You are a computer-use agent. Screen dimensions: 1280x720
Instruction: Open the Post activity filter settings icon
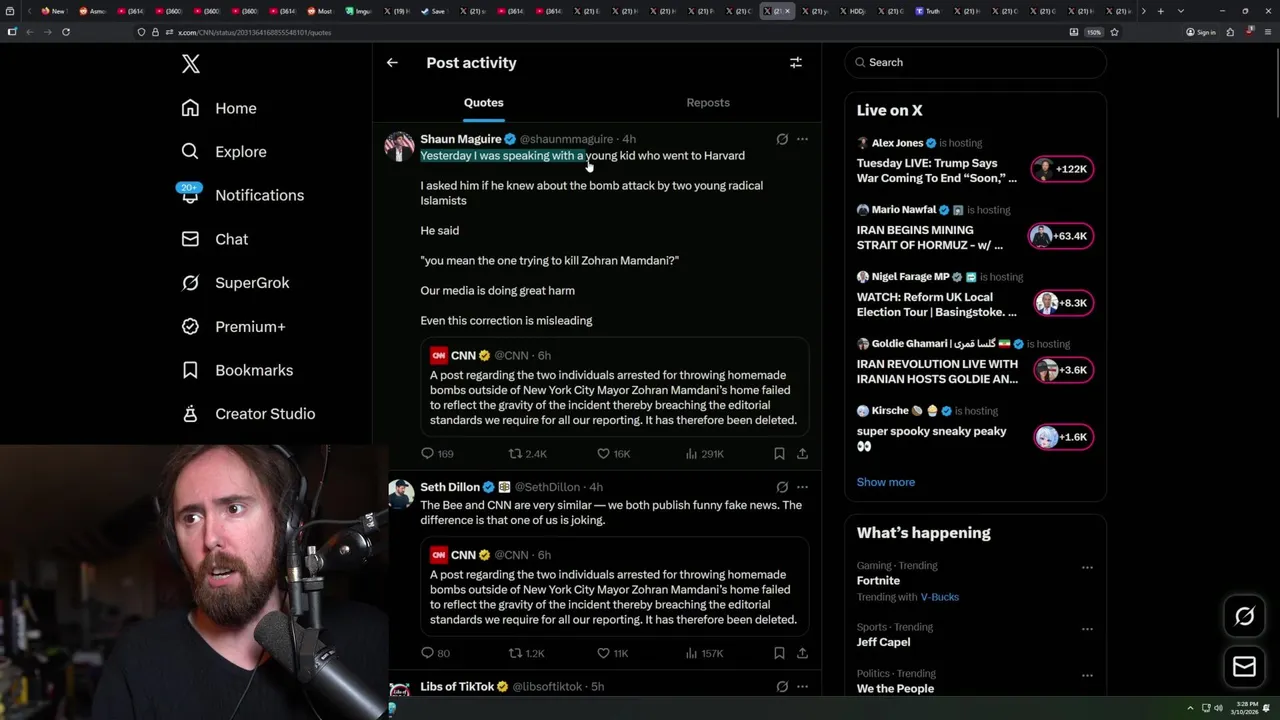(796, 62)
